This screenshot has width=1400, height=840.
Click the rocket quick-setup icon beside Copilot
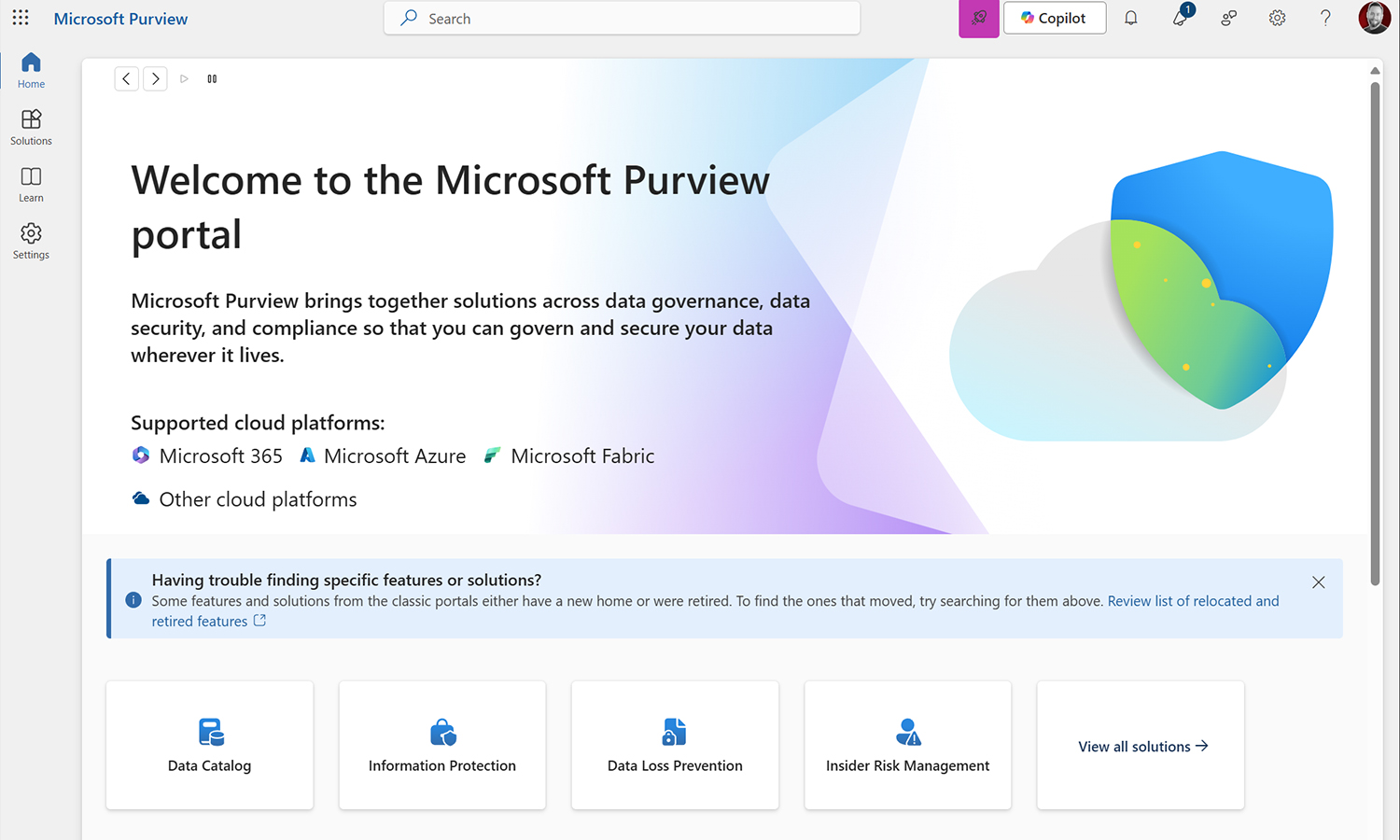[x=979, y=18]
